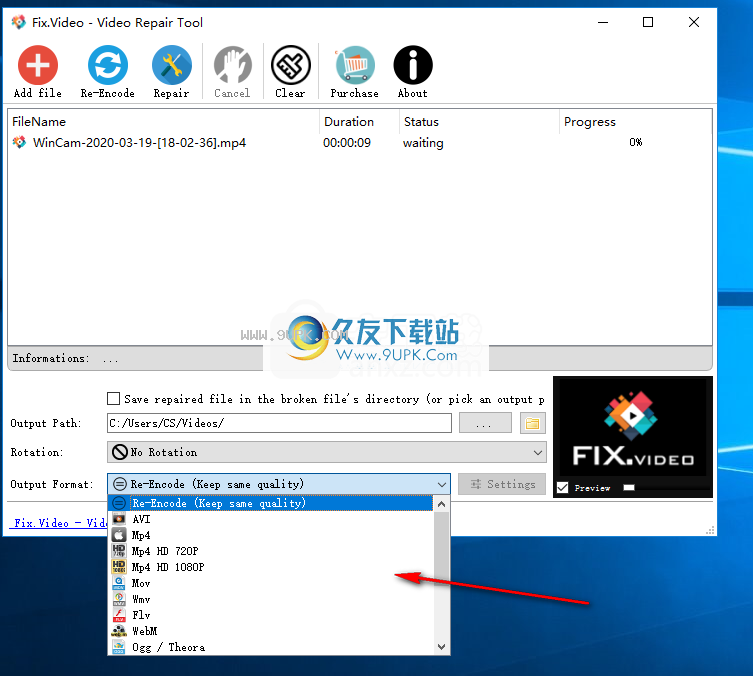Collapse the Output Format combo box
The height and width of the screenshot is (676, 753).
(279, 484)
